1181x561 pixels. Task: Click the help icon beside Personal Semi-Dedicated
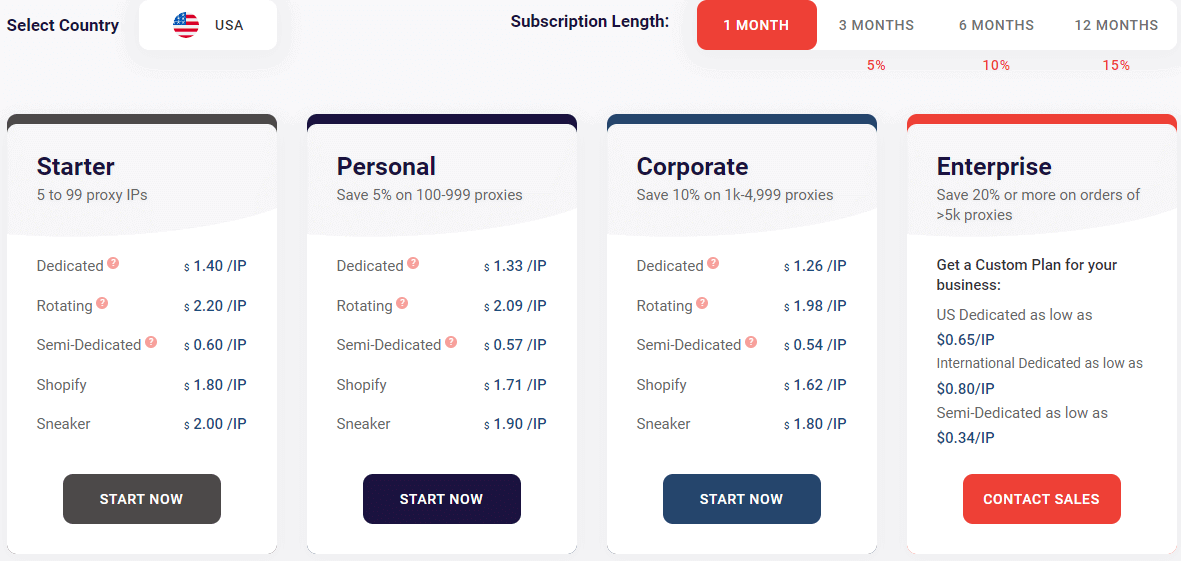pyautogui.click(x=451, y=343)
